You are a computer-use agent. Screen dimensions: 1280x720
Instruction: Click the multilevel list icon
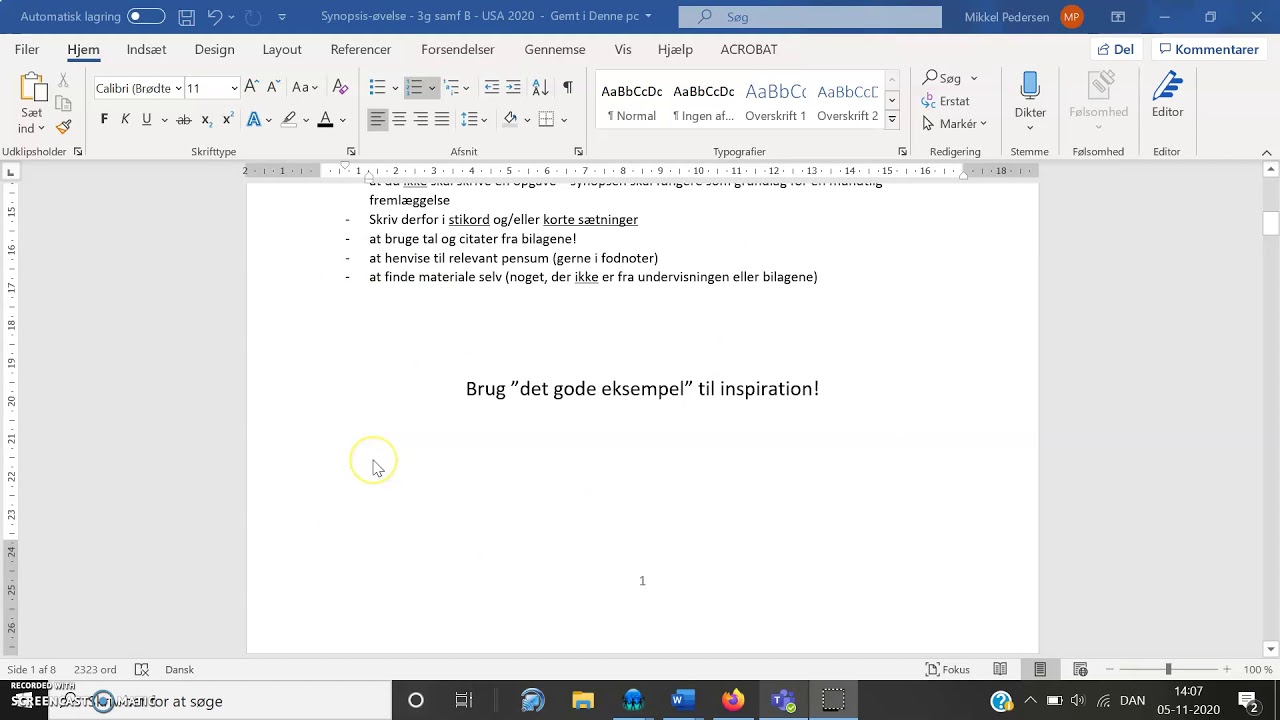[x=451, y=88]
